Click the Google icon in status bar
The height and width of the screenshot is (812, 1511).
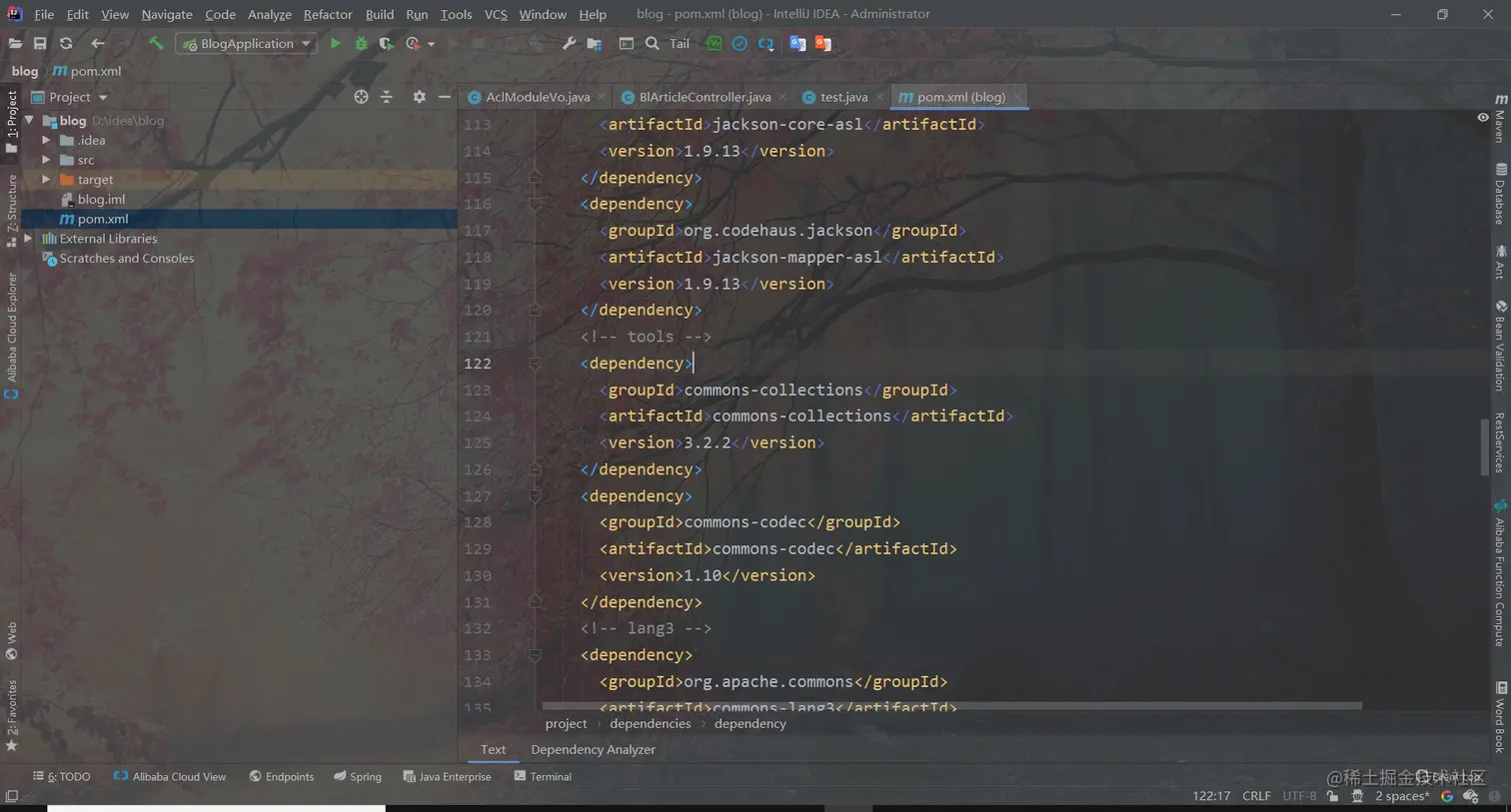1447,796
